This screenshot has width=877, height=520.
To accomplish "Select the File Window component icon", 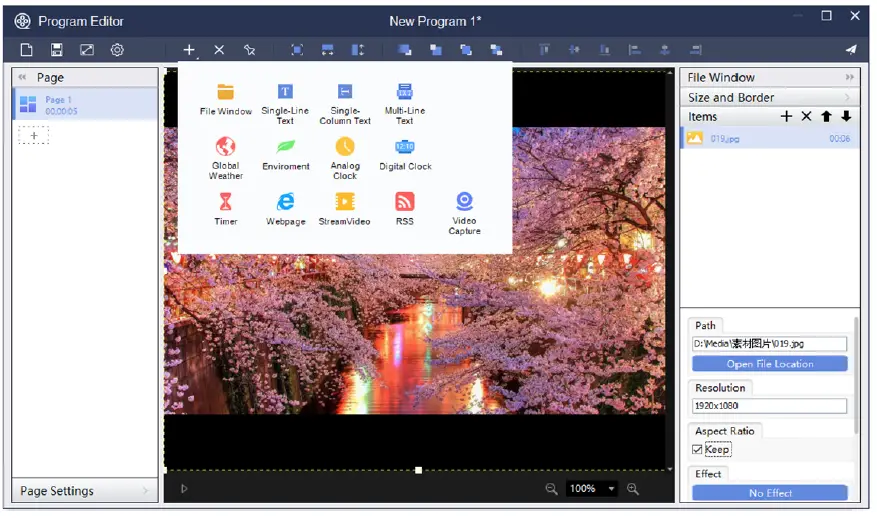I will (x=226, y=93).
